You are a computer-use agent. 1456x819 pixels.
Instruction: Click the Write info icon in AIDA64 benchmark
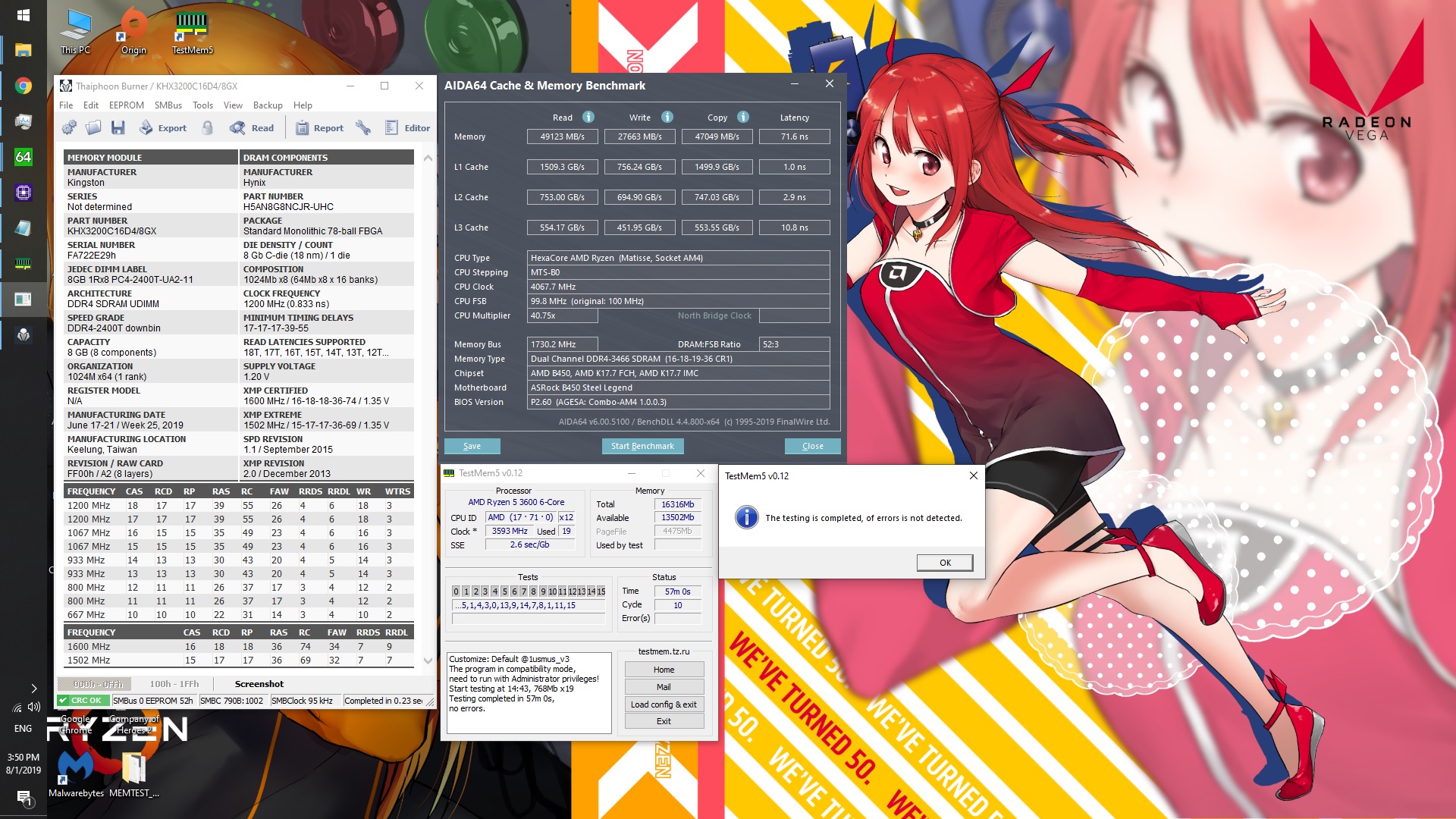pyautogui.click(x=667, y=117)
